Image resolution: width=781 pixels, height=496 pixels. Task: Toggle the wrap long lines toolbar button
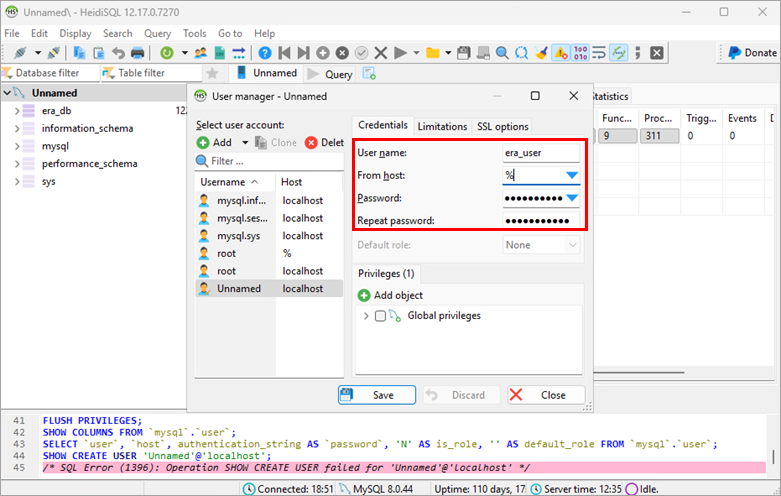pyautogui.click(x=599, y=53)
